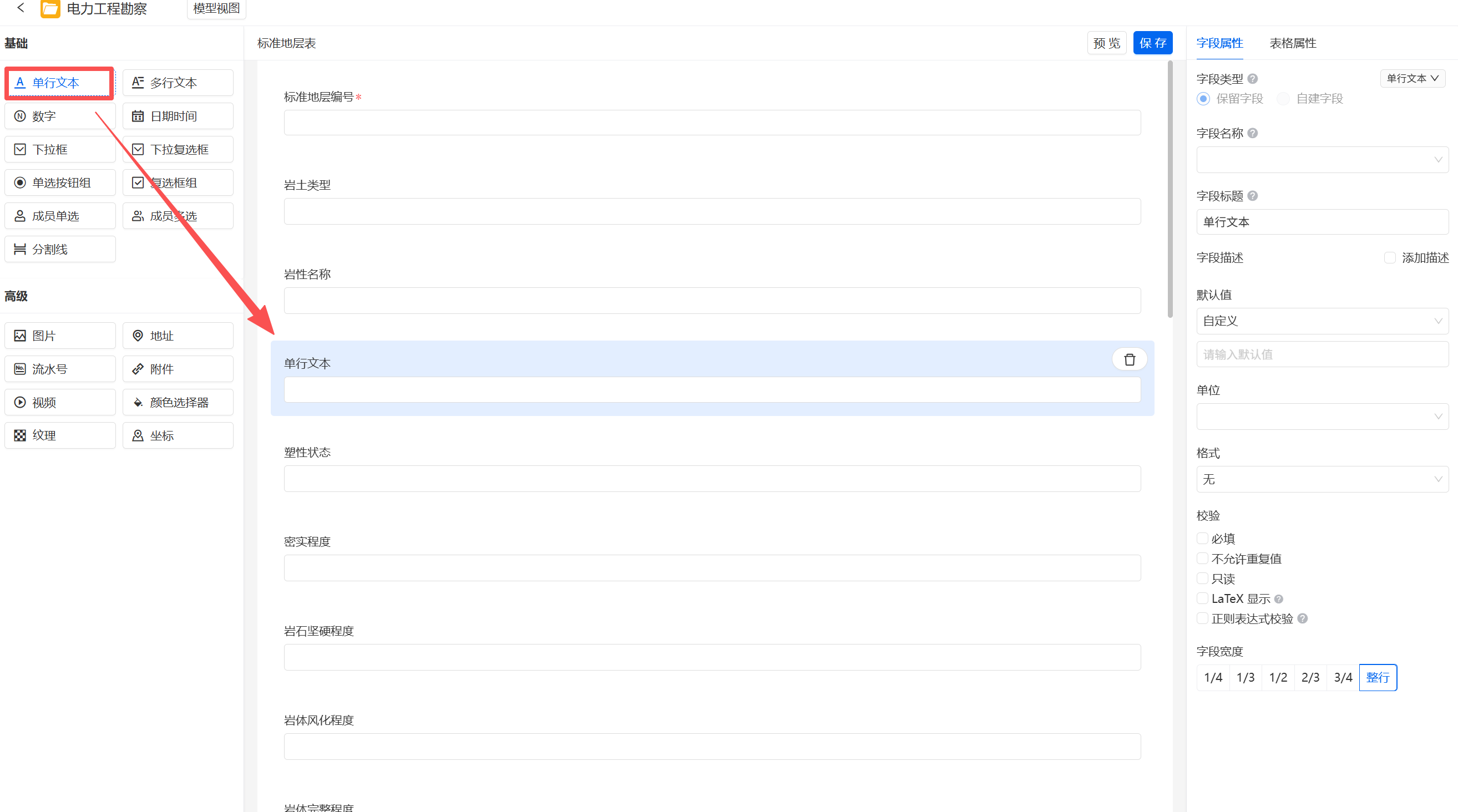This screenshot has height=812, width=1458.
Task: Add a 单选按钮组 field component
Action: 60,183
